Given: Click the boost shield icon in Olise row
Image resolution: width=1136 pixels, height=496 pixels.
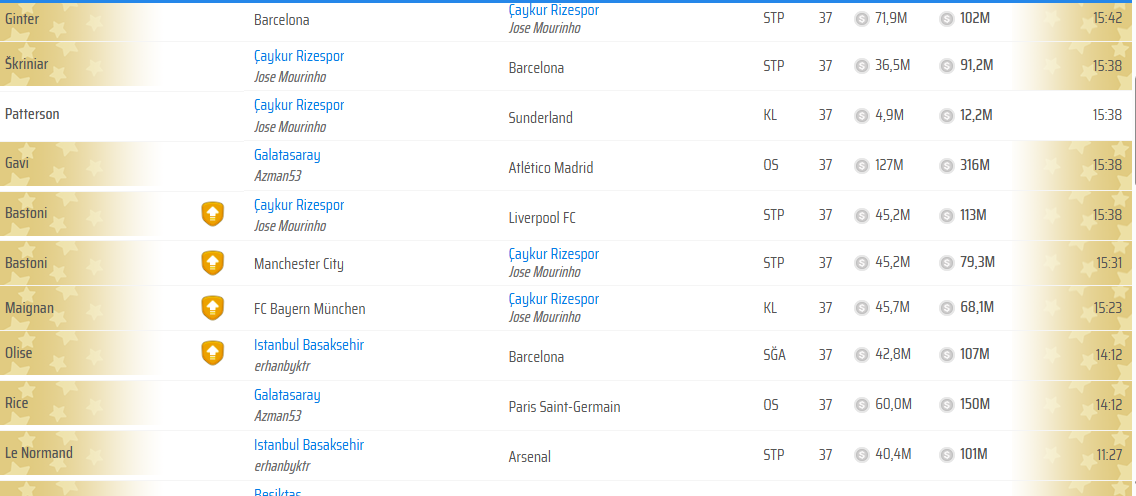Looking at the screenshot, I should [212, 353].
